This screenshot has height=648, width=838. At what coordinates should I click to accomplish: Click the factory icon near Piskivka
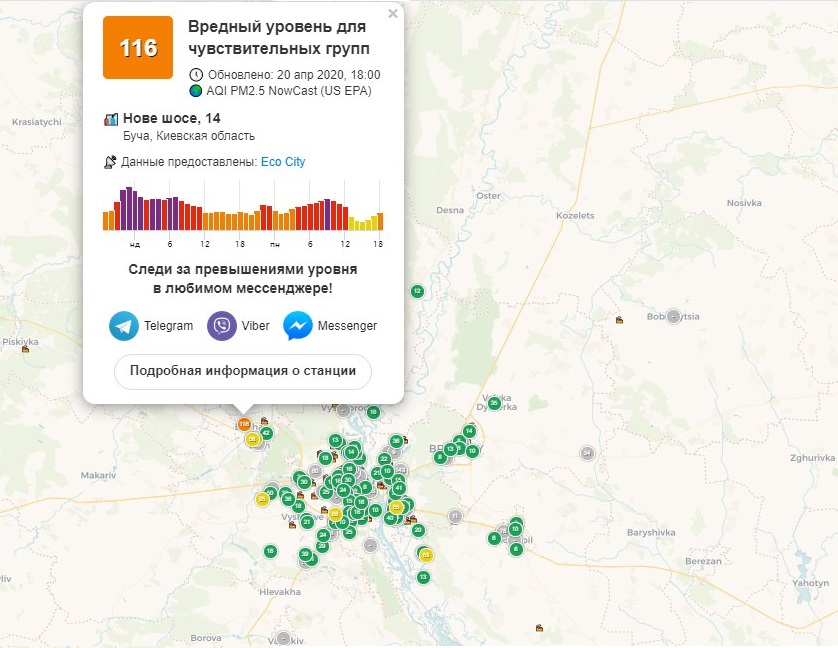(25, 349)
